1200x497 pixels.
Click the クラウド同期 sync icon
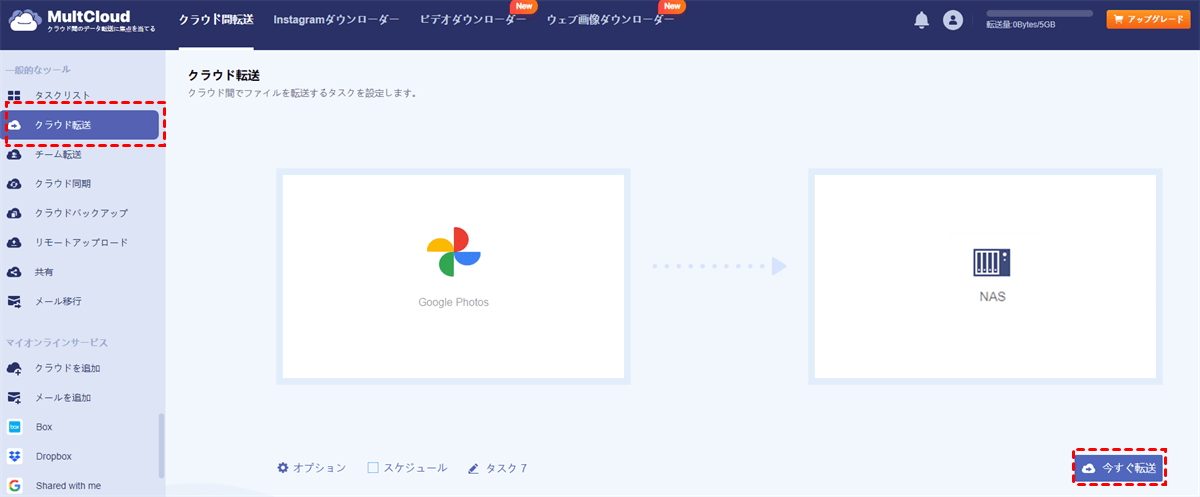coord(15,184)
